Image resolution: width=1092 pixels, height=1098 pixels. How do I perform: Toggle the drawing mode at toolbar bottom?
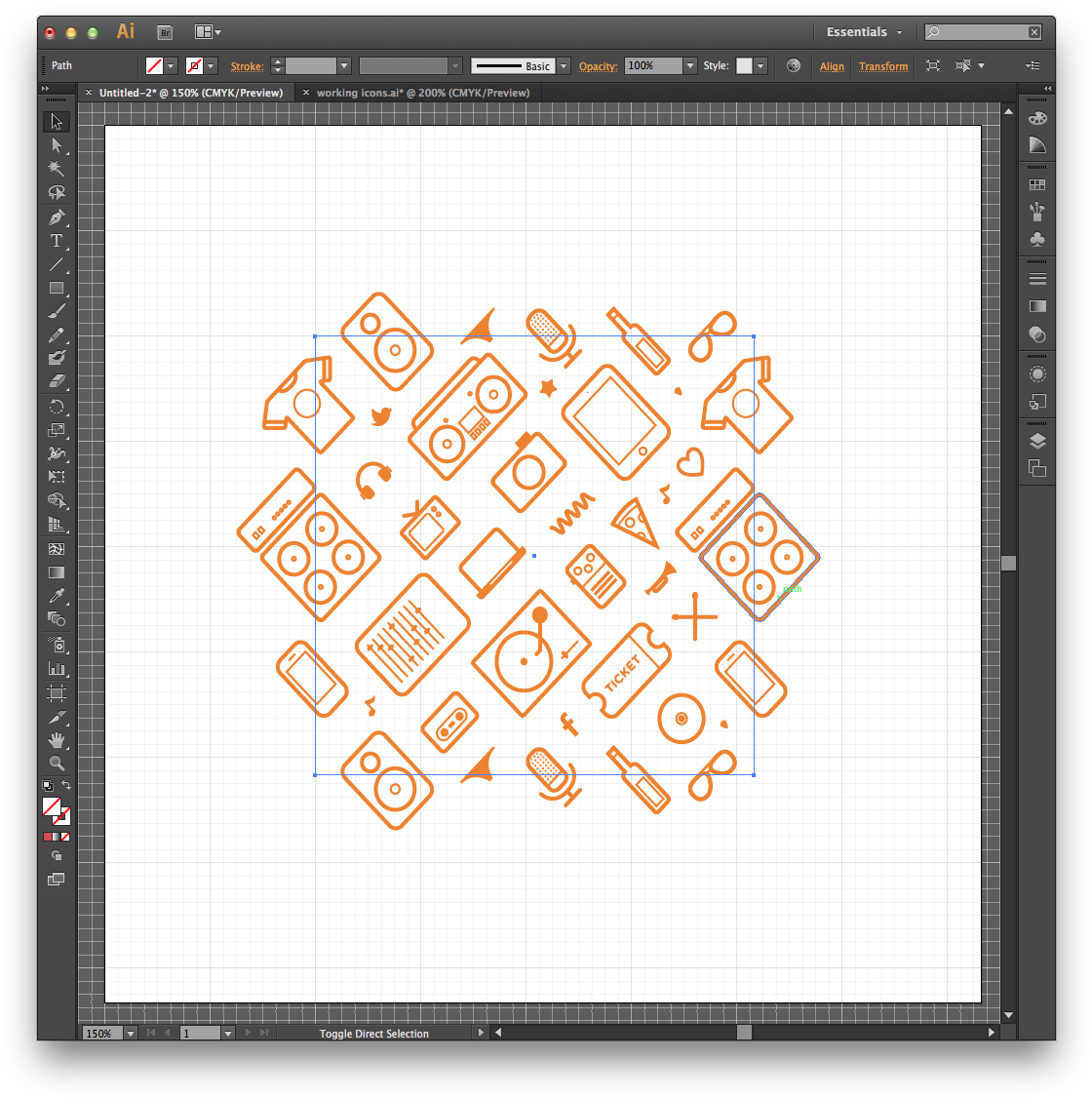tap(57, 855)
